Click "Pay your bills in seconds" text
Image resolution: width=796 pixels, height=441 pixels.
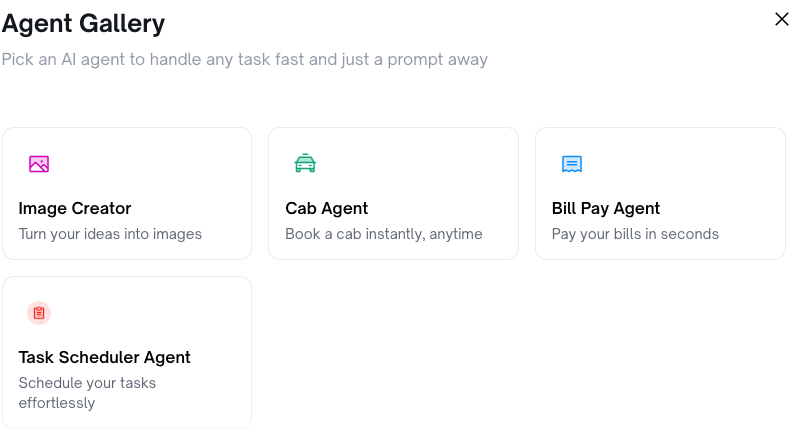click(x=635, y=234)
